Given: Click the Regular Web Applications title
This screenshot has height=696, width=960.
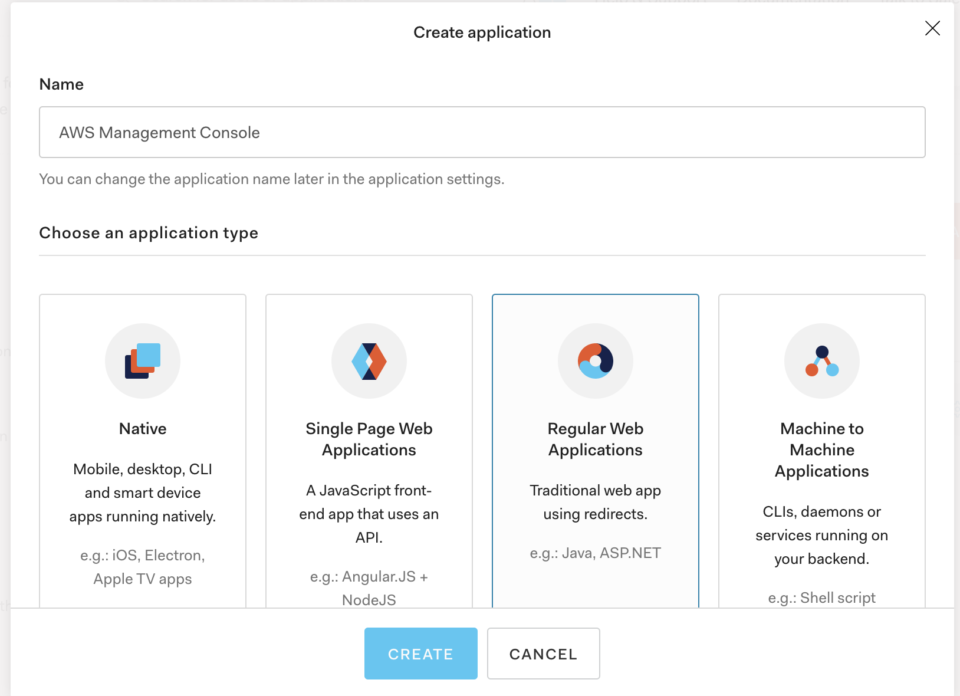Looking at the screenshot, I should [x=595, y=439].
